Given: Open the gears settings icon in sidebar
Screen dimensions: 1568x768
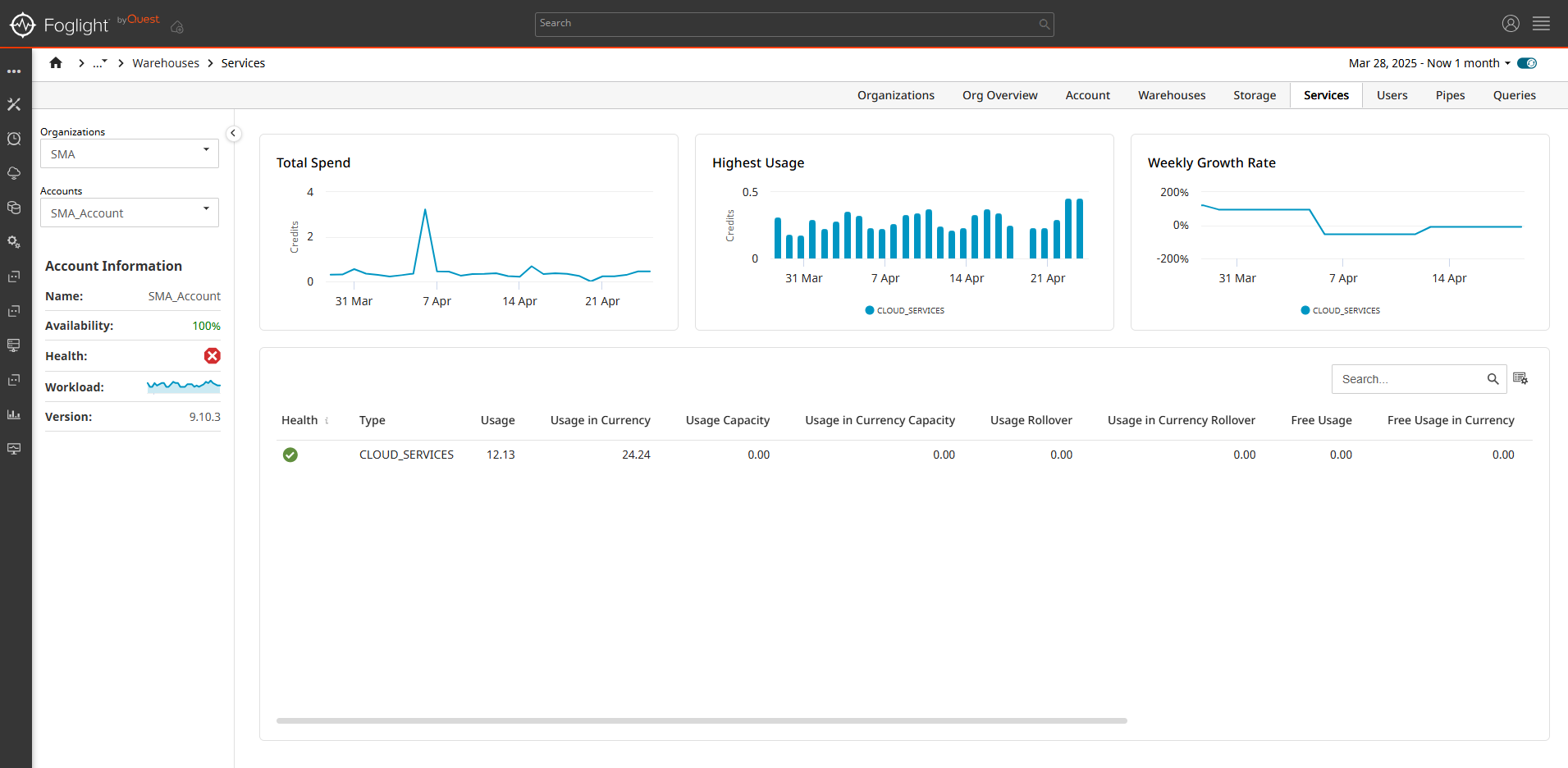Looking at the screenshot, I should [14, 242].
